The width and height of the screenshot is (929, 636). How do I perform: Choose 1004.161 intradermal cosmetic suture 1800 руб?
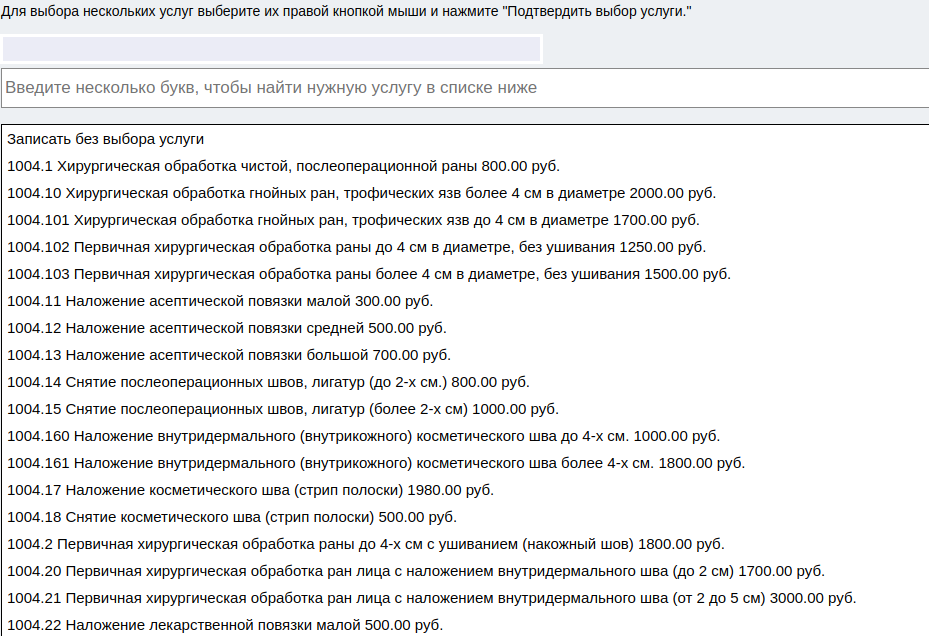pyautogui.click(x=375, y=463)
